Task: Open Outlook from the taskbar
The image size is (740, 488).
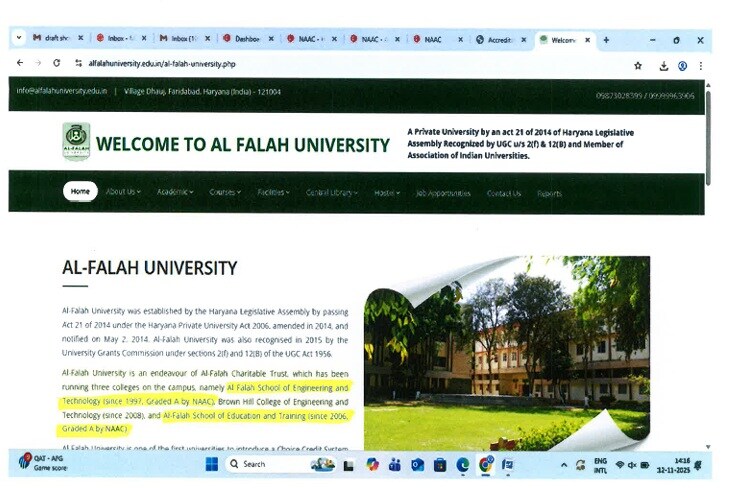Action: tap(417, 465)
